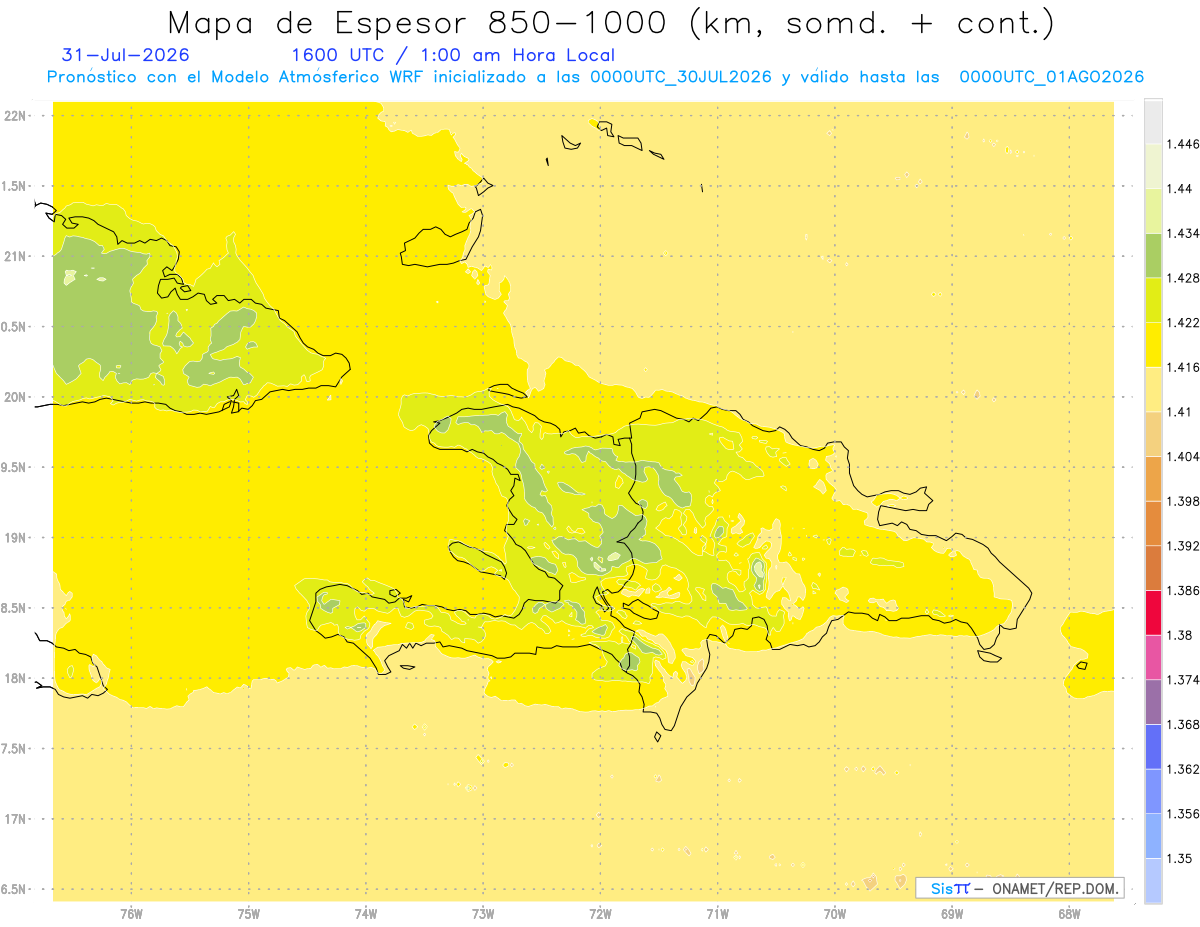Click the bright yellow swatch between 1.416 and 1.422
This screenshot has width=1200, height=927.
[x=1153, y=345]
